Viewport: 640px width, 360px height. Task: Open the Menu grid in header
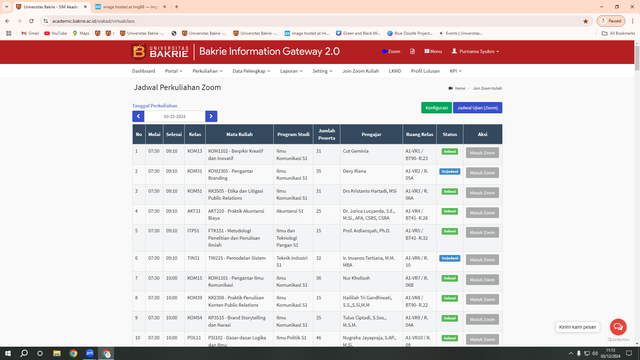[x=433, y=51]
